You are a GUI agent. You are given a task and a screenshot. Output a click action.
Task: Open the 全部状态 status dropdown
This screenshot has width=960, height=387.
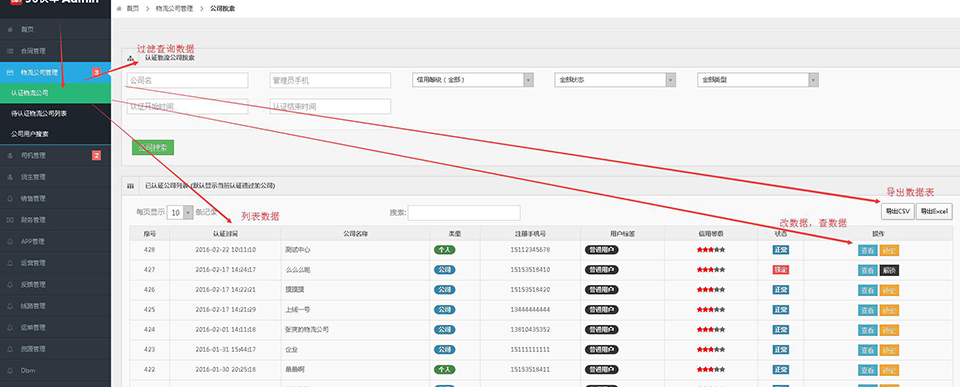tap(615, 80)
